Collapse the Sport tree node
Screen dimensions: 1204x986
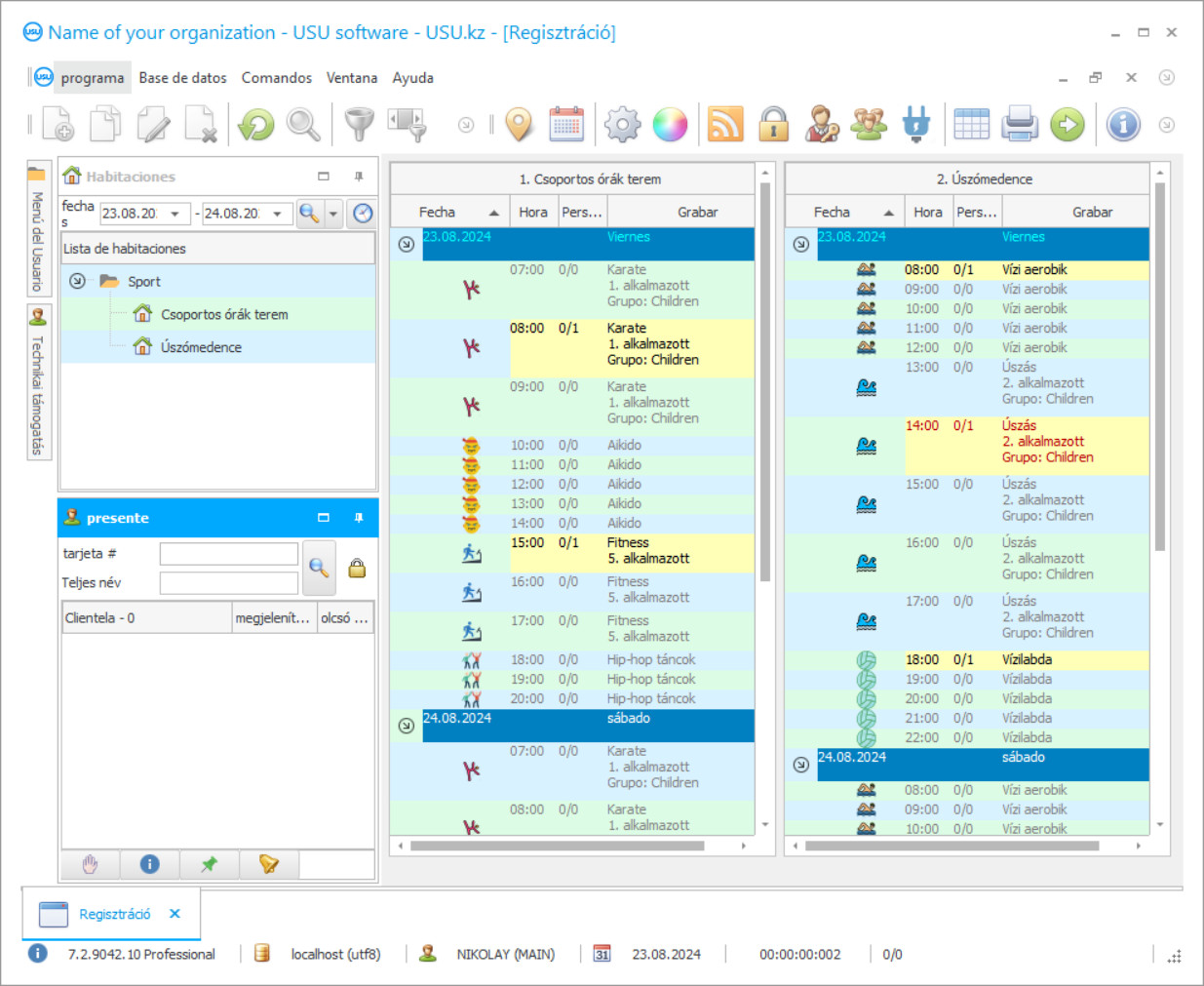click(77, 281)
